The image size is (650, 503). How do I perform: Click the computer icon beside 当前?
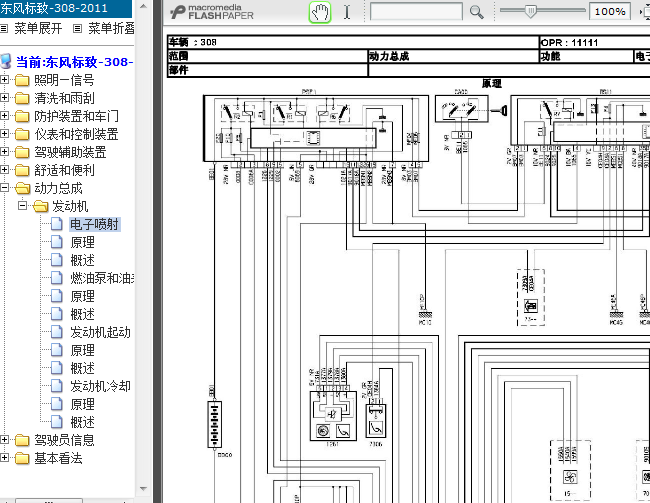point(6,61)
